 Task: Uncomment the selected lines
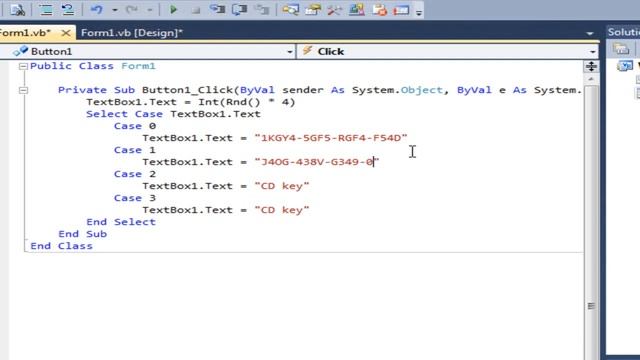pyautogui.click(x=67, y=10)
